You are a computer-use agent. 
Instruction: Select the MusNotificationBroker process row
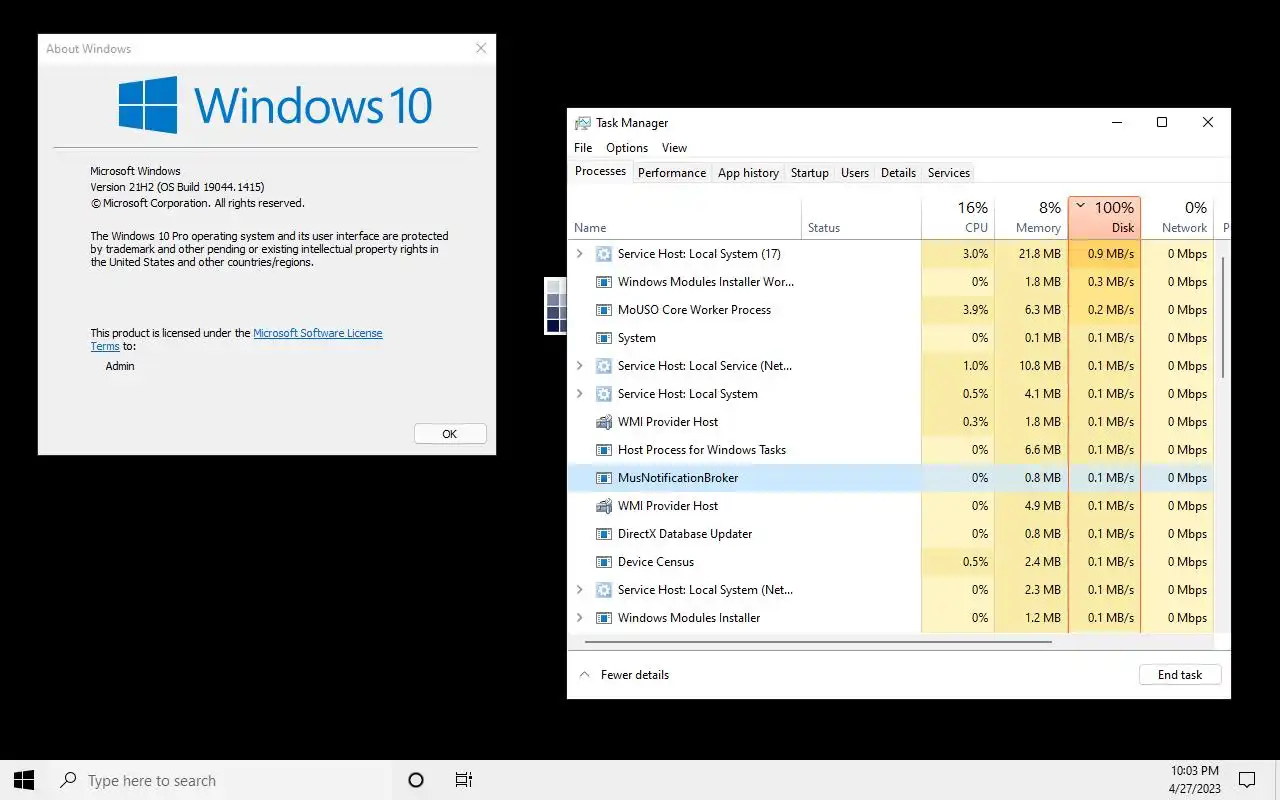(890, 478)
